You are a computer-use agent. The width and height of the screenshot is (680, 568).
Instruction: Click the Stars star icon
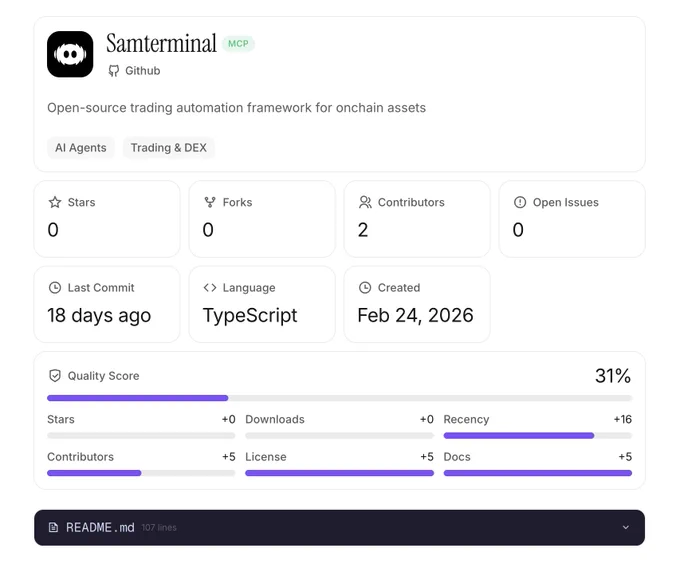(x=55, y=202)
